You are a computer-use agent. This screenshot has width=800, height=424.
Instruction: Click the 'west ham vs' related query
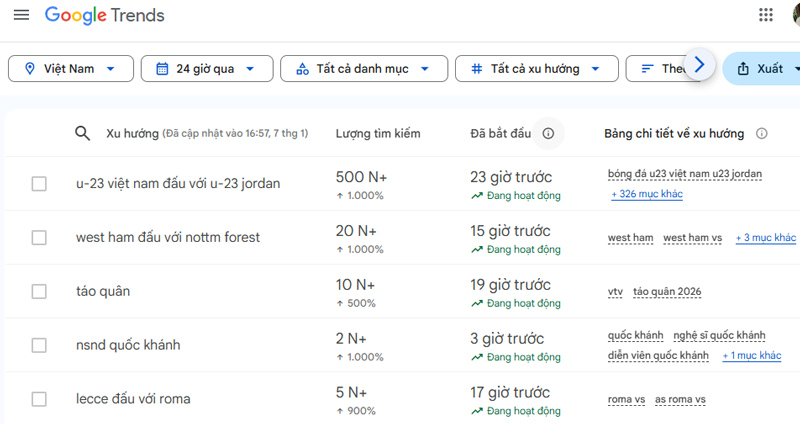[x=692, y=238]
